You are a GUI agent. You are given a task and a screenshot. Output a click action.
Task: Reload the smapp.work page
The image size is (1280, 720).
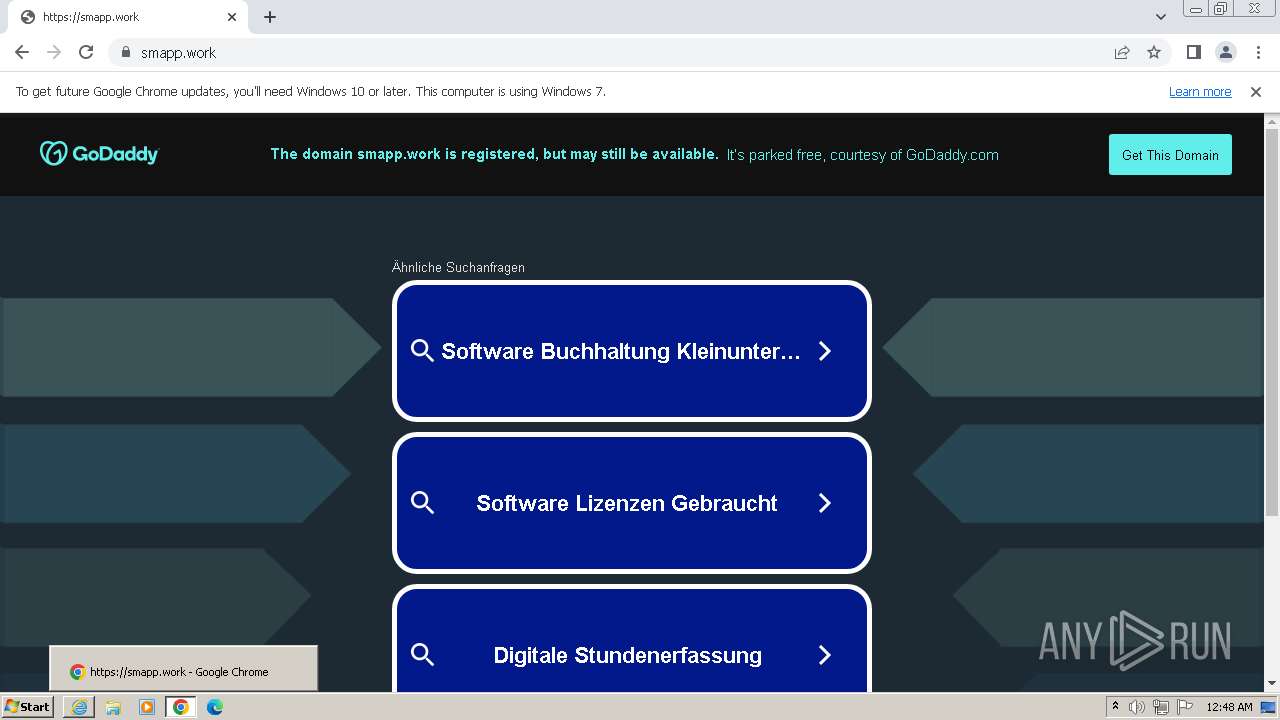(86, 52)
